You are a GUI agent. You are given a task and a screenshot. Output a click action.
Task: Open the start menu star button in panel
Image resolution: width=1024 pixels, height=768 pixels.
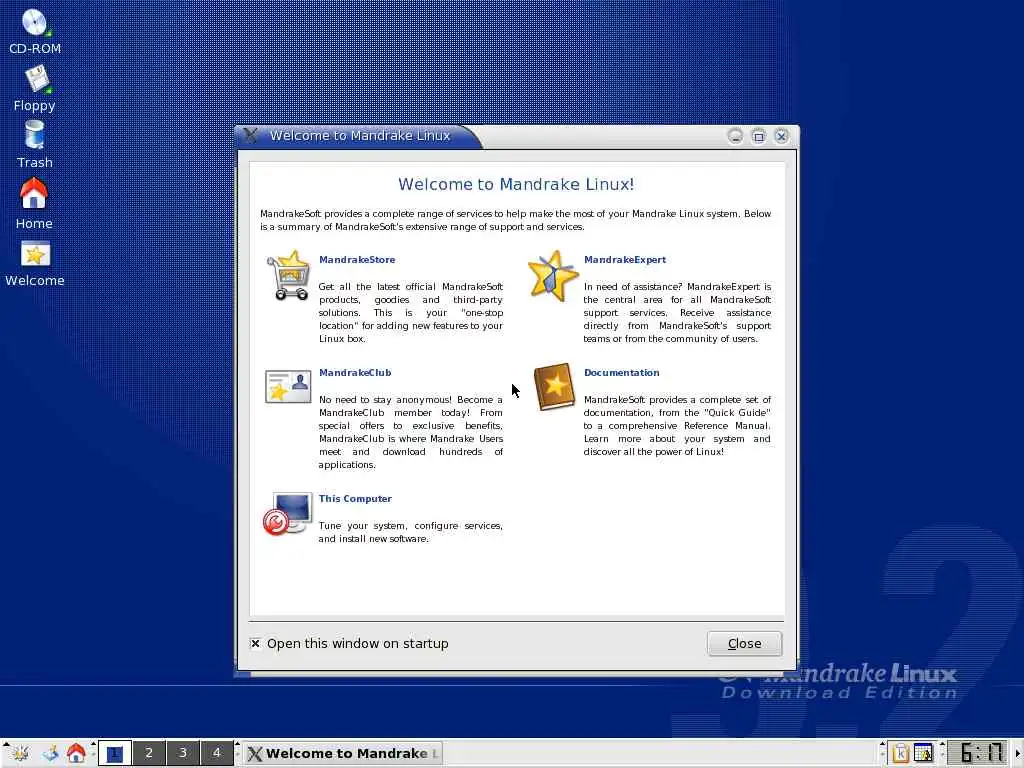(20, 753)
